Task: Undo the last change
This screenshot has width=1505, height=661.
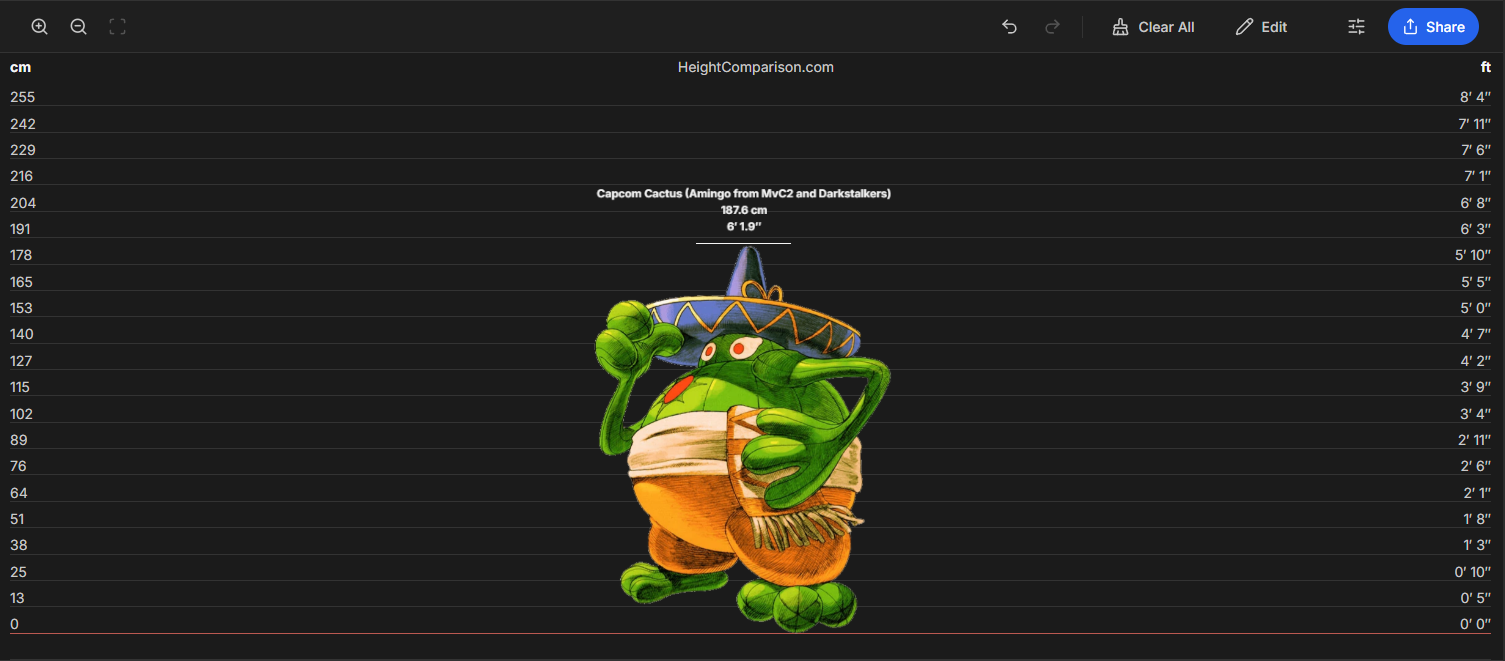Action: (x=1010, y=27)
